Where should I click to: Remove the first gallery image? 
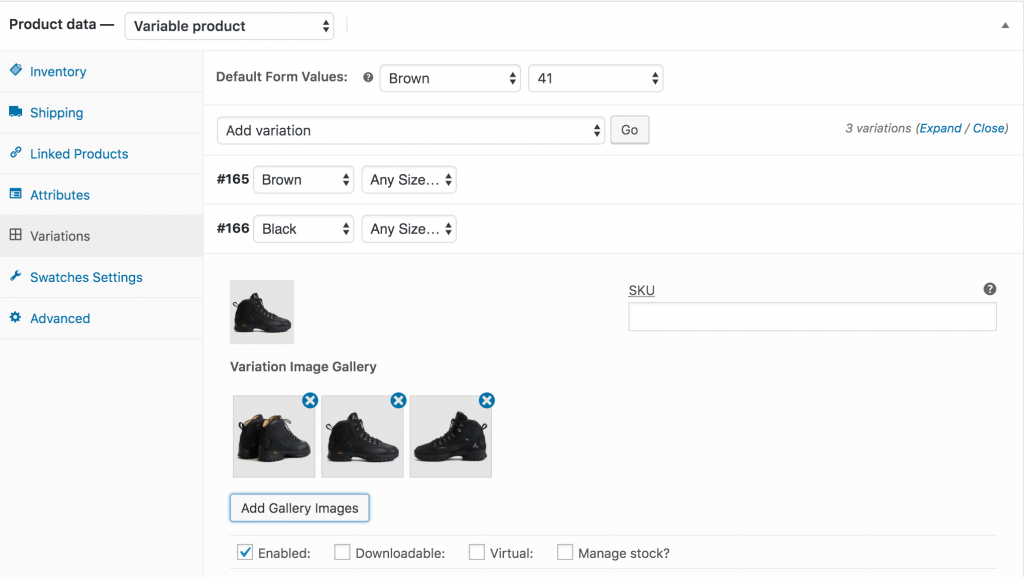coord(310,400)
